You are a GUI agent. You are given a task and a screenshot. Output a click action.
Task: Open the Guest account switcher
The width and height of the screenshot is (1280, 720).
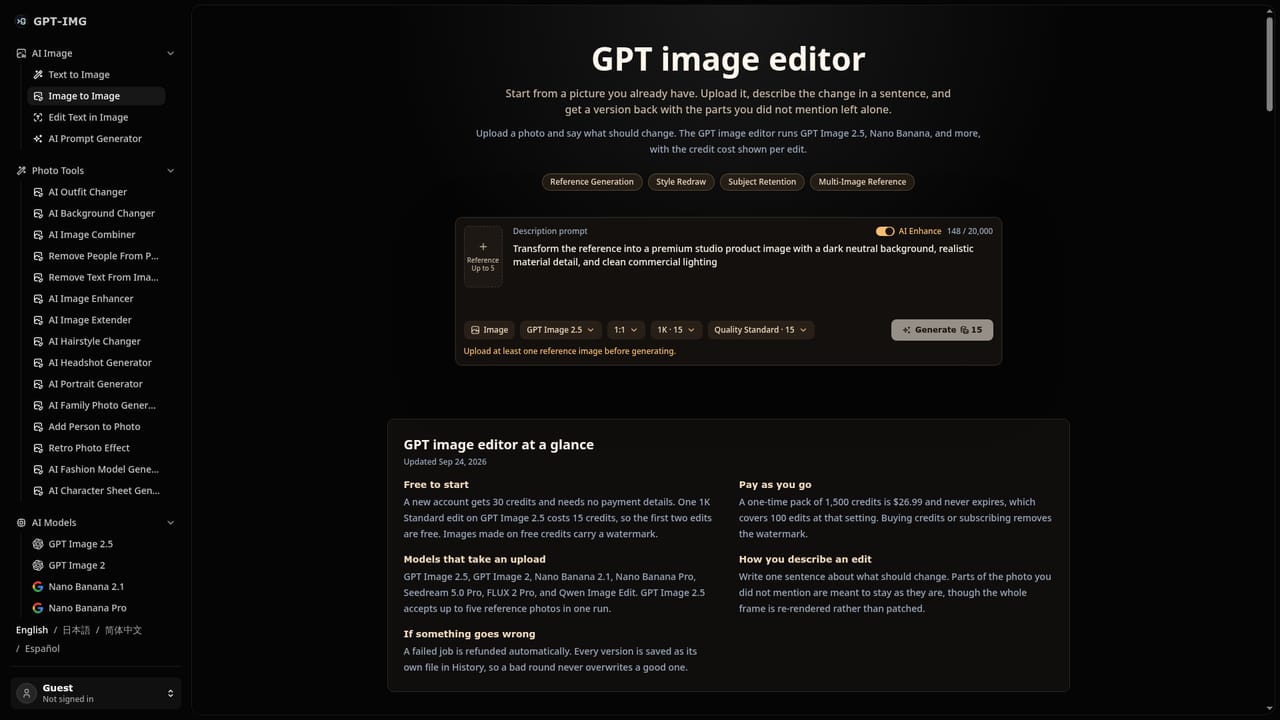(96, 693)
